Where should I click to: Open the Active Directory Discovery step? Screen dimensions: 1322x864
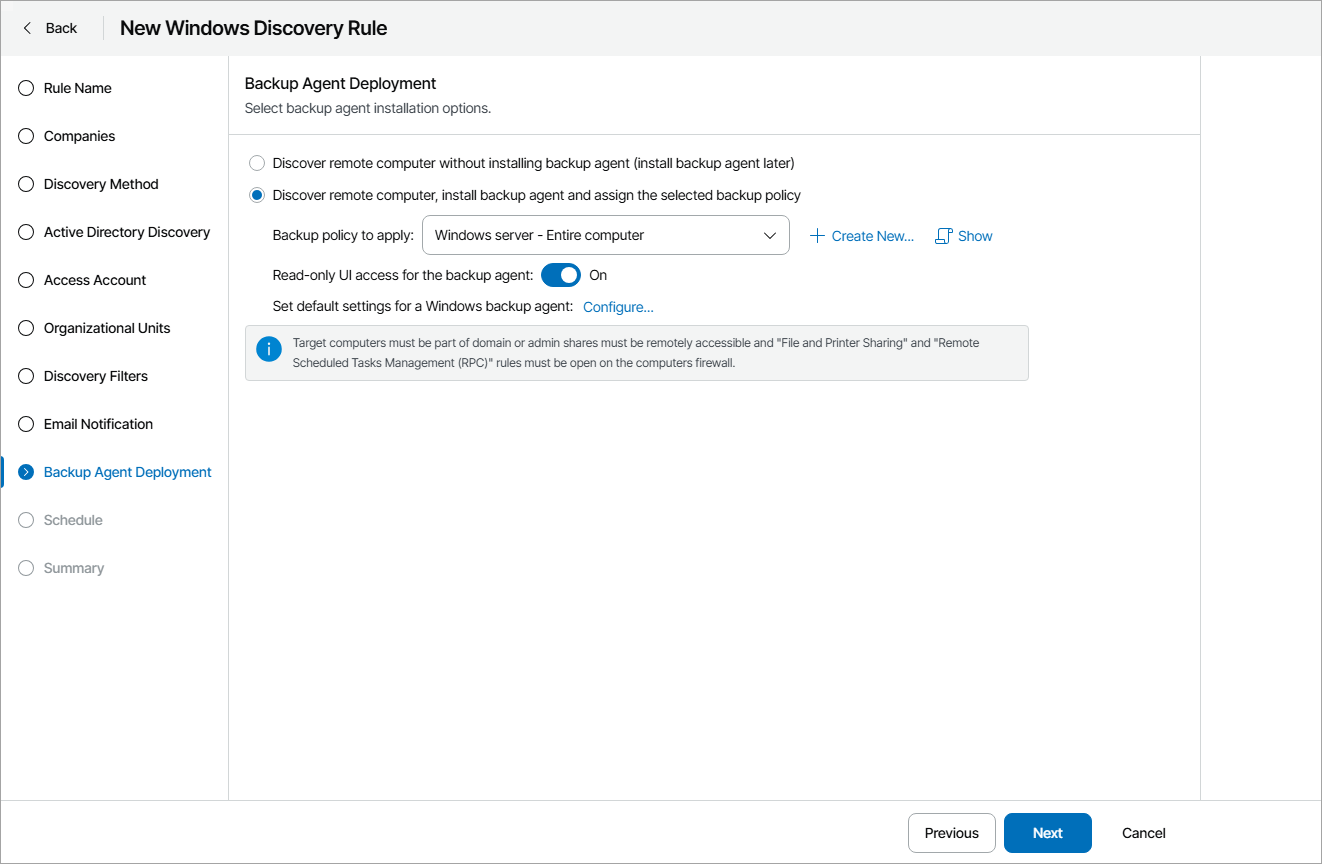127,232
